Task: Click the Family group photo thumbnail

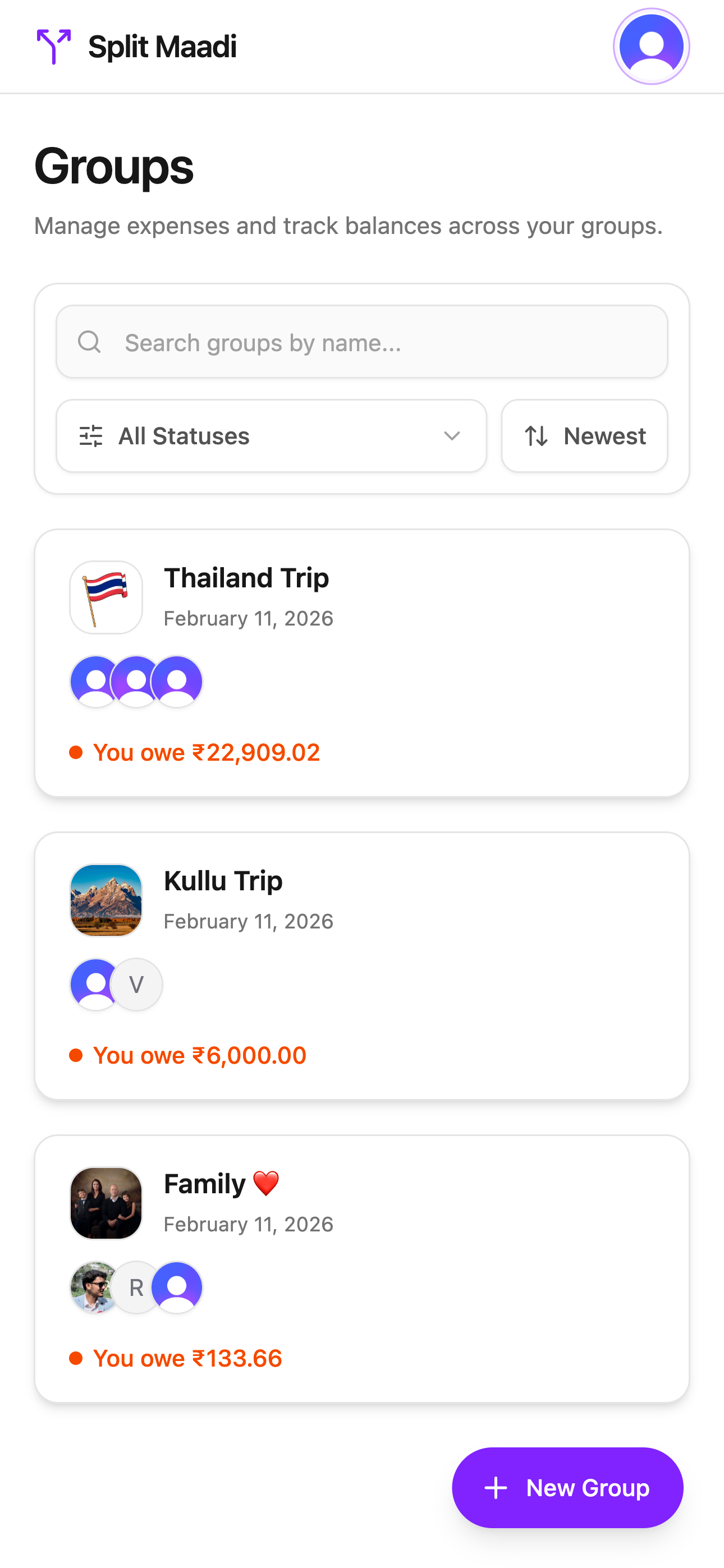Action: (x=106, y=1203)
